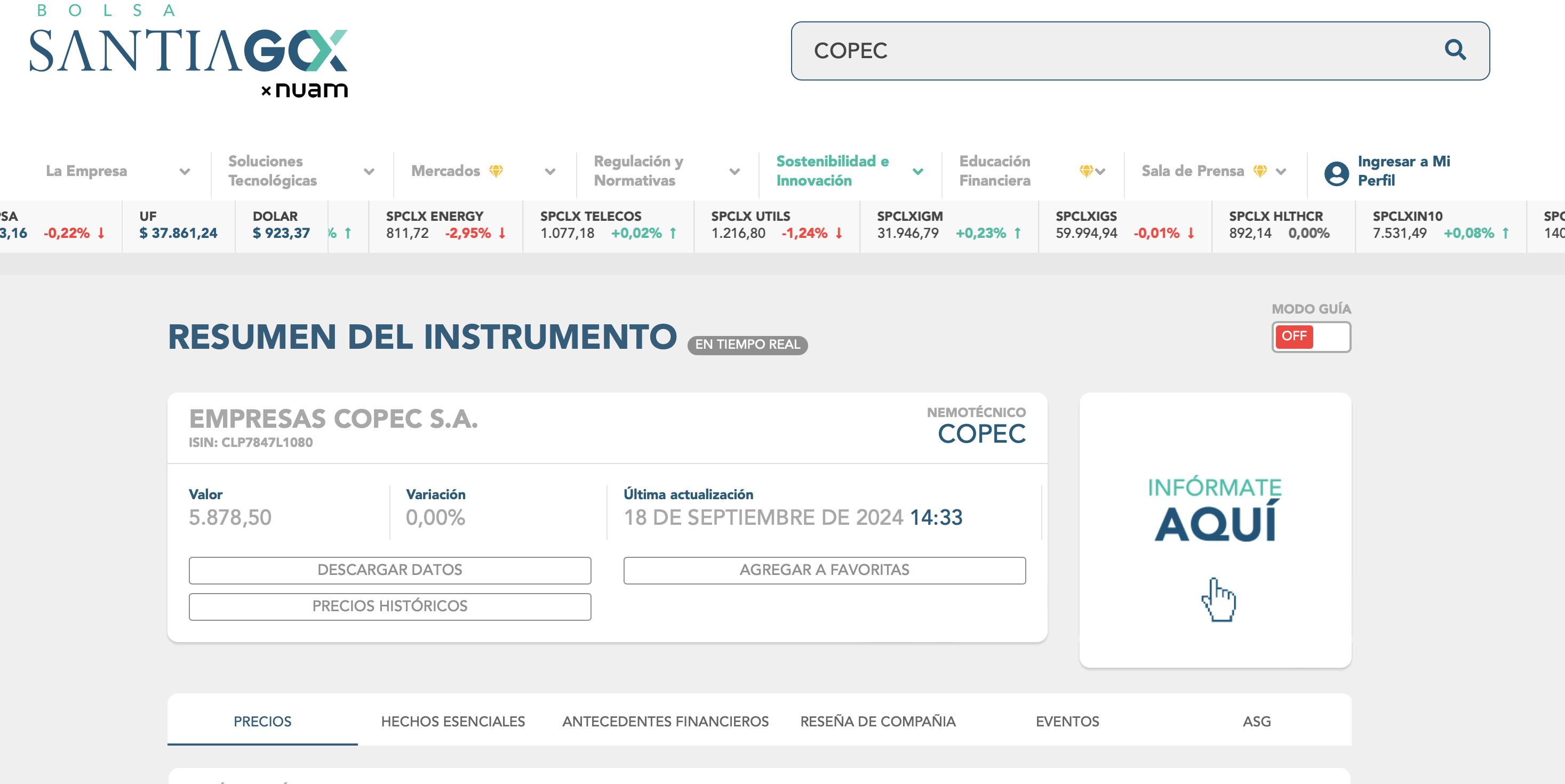Click the diamond icon beside Sala de Prensa
The image size is (1565, 784).
tap(1260, 171)
